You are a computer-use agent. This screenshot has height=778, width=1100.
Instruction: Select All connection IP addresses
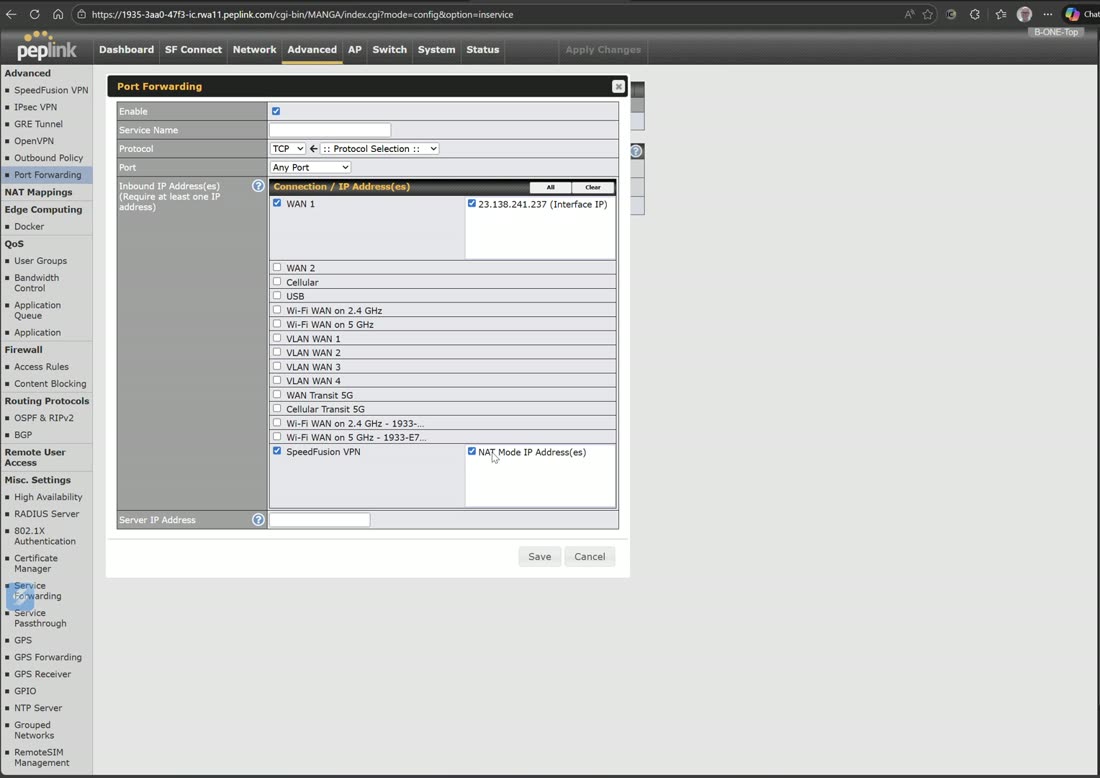point(550,187)
